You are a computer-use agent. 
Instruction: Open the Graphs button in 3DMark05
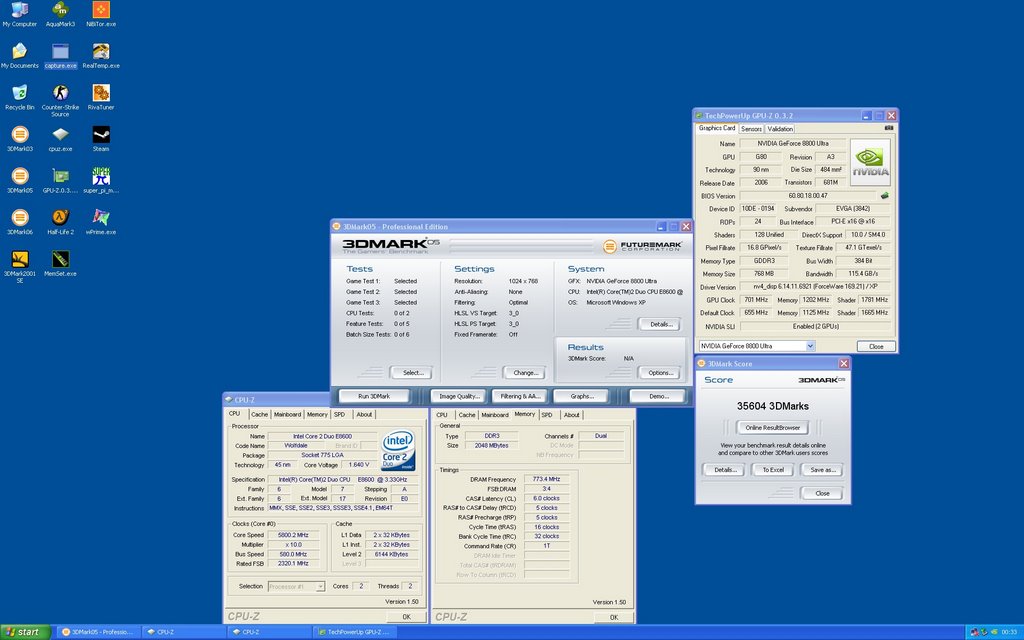(581, 396)
